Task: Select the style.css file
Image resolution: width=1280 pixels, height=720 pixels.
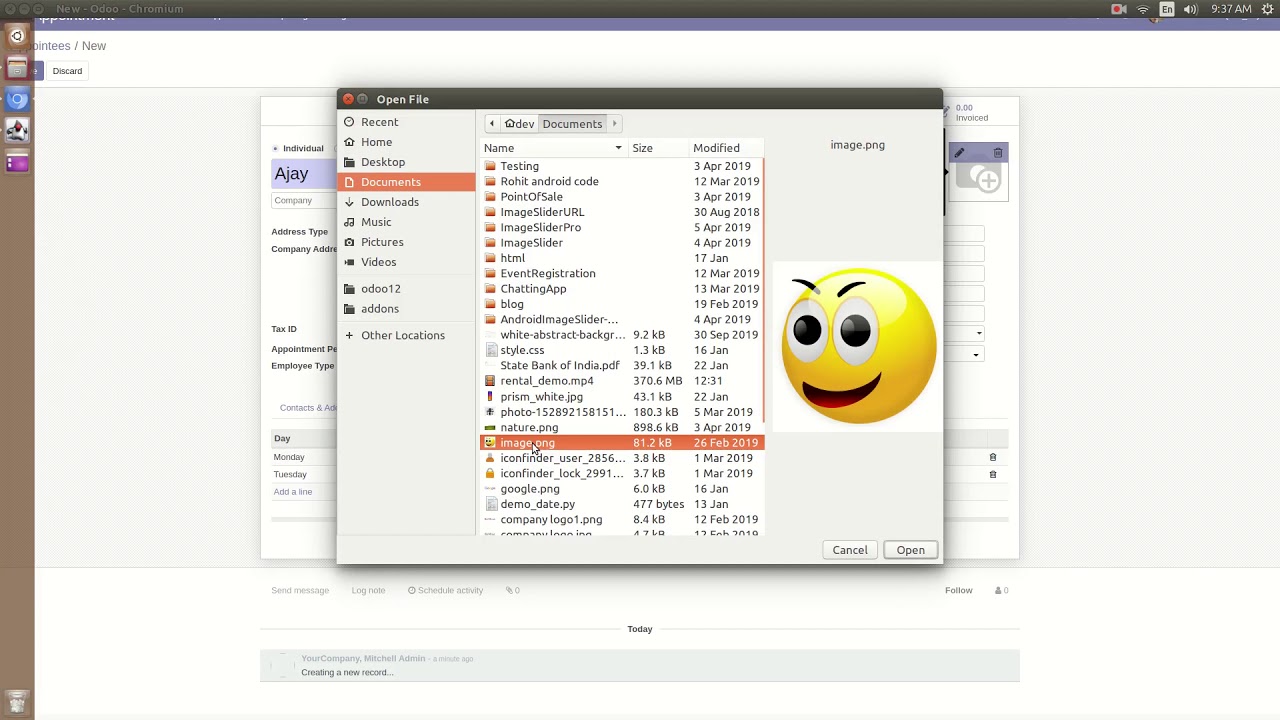Action: [x=621, y=350]
